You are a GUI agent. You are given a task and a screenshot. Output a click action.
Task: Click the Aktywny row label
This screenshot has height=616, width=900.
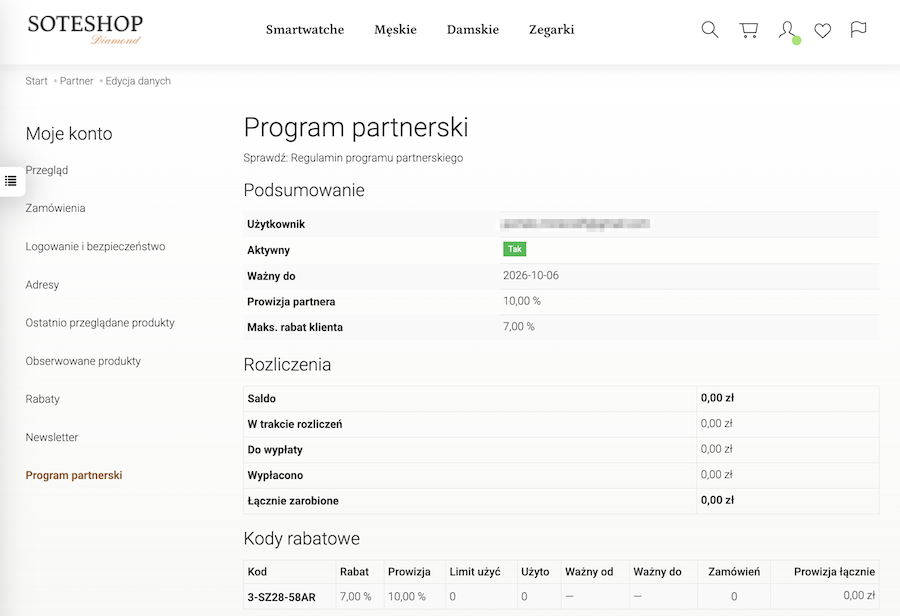coord(268,250)
